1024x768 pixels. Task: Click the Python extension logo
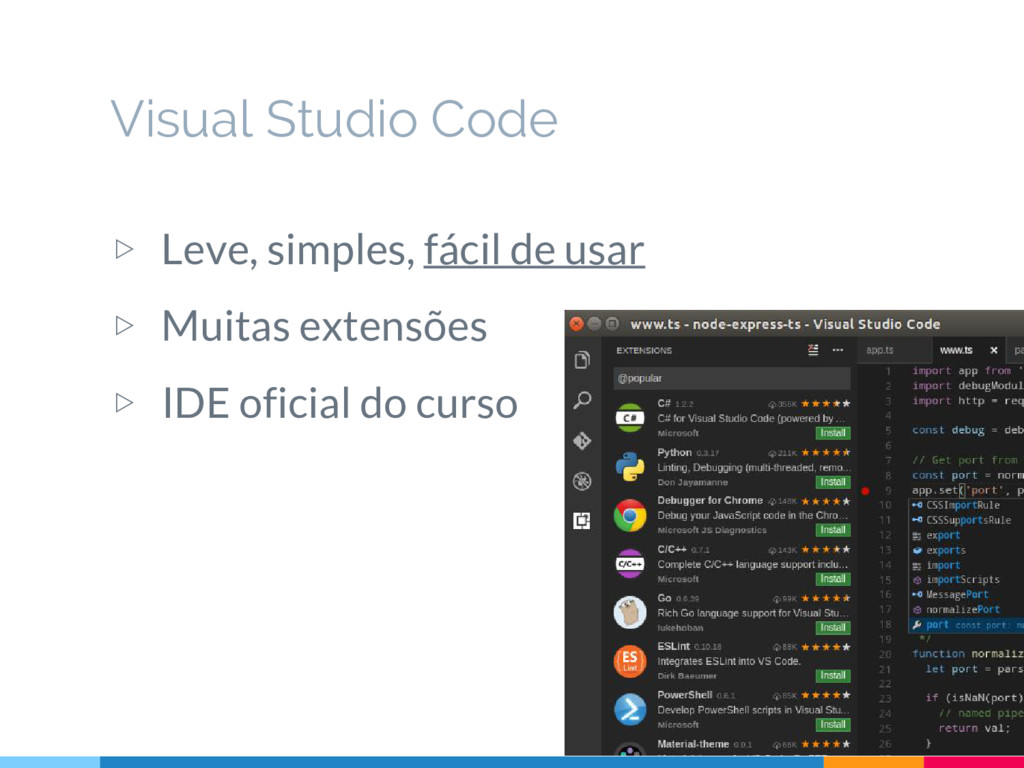pos(630,466)
